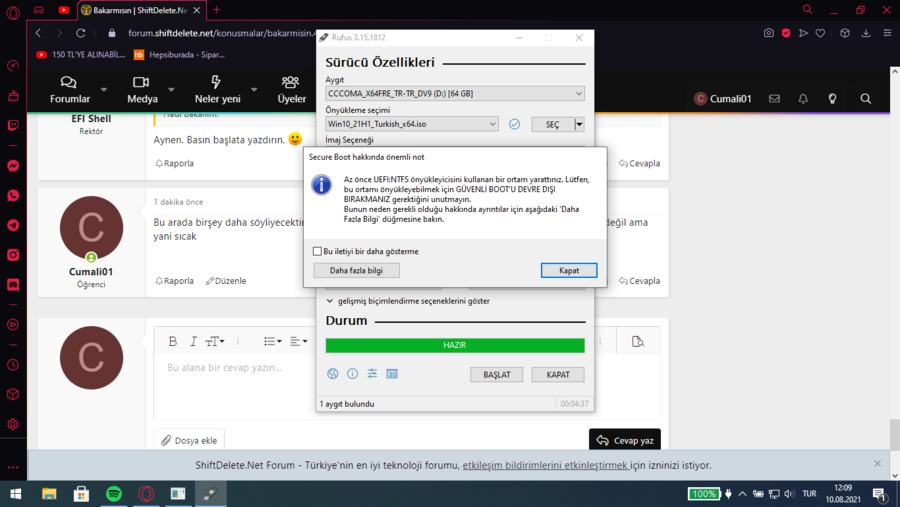Expand 'gelişmiş biçimlendirme seçeneklerini göster'
The width and height of the screenshot is (900, 507).
click(x=408, y=301)
